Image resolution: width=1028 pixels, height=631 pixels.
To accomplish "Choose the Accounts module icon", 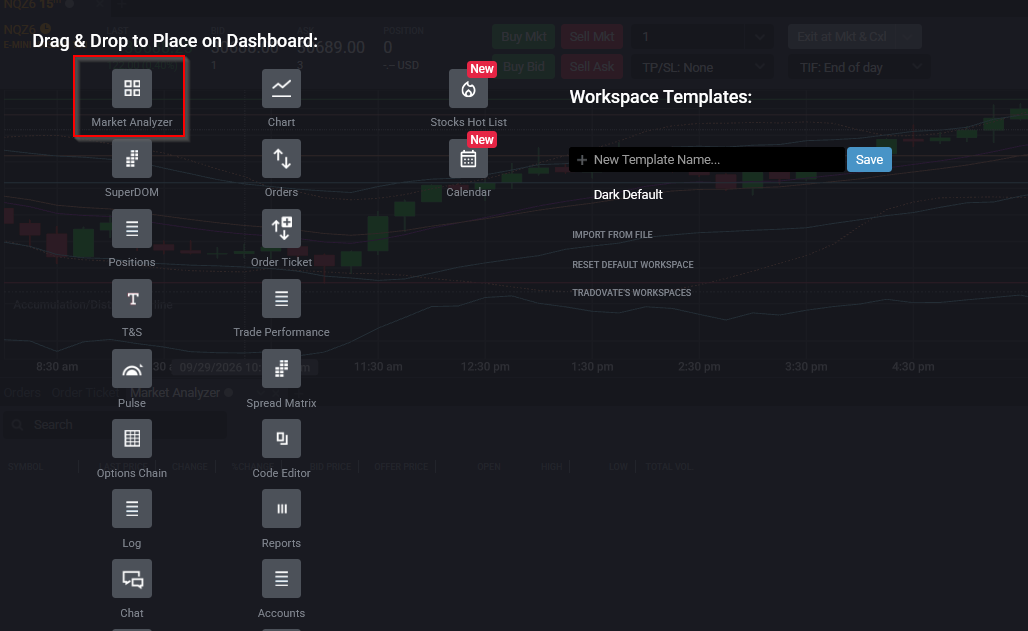I will coord(281,579).
